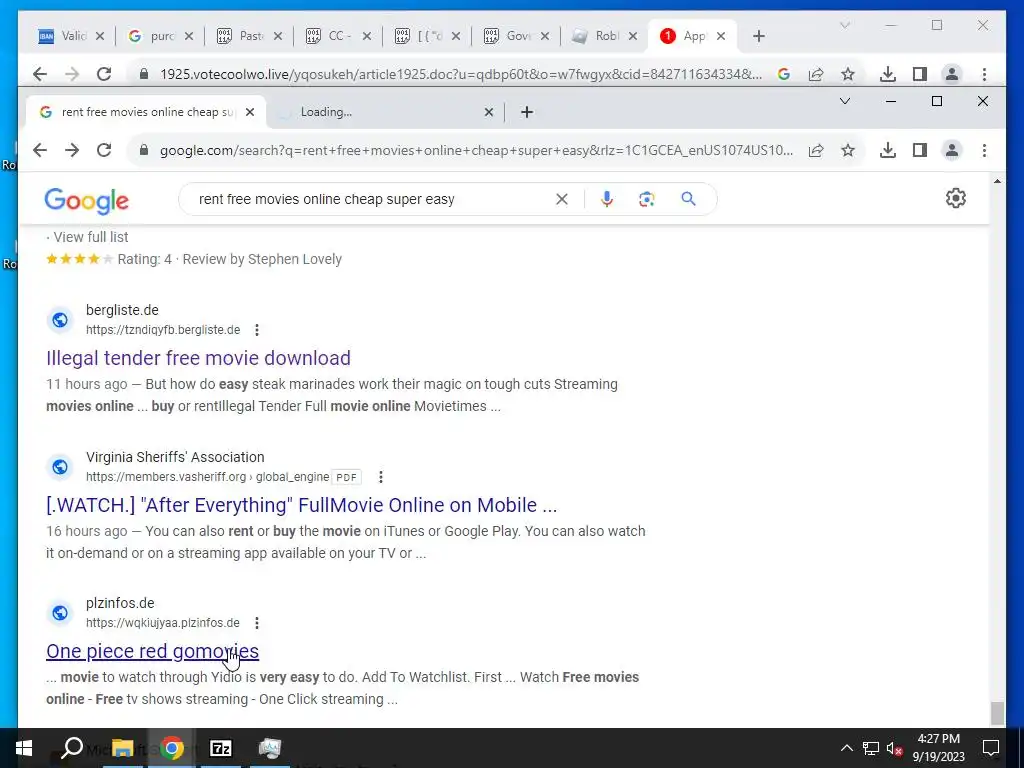1024x768 pixels.
Task: Open more options for Virginia Sheriffs' result
Action: pyautogui.click(x=381, y=477)
